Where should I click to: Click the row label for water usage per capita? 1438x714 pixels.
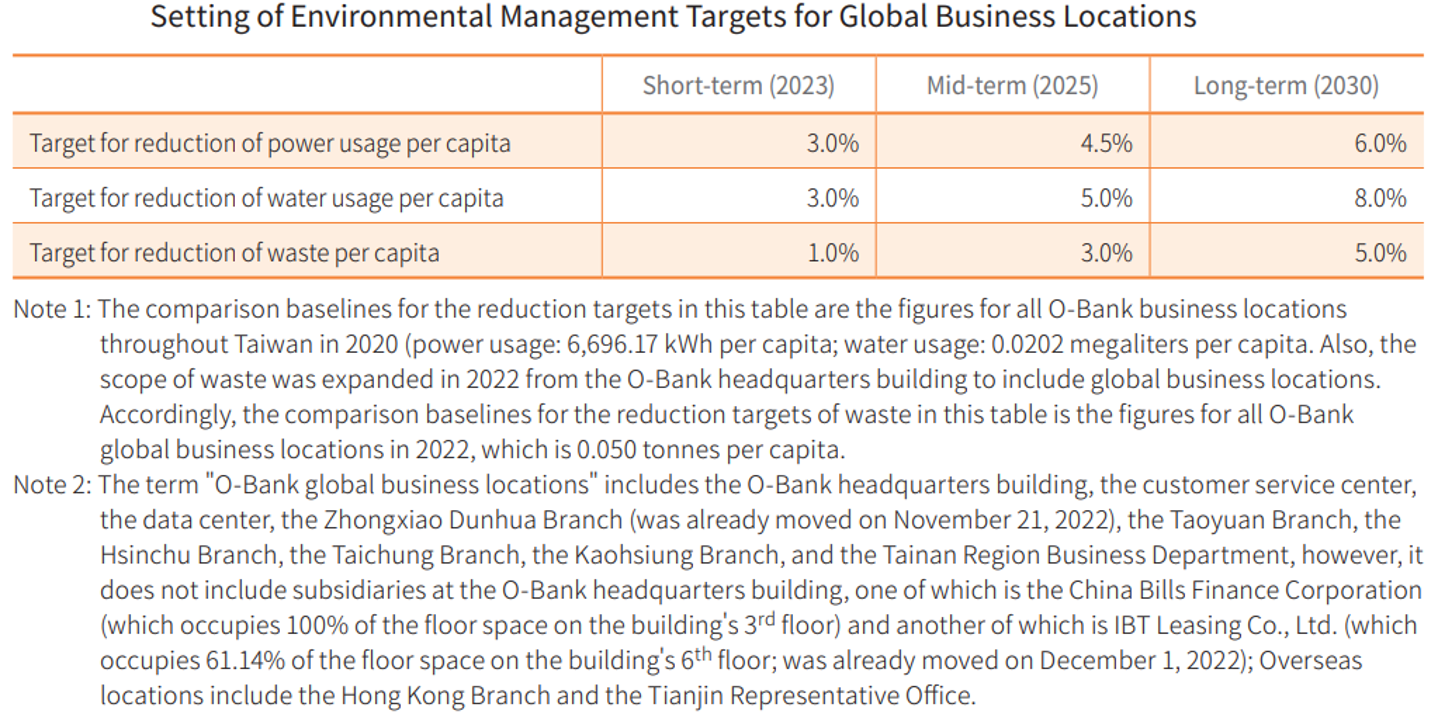pyautogui.click(x=266, y=198)
